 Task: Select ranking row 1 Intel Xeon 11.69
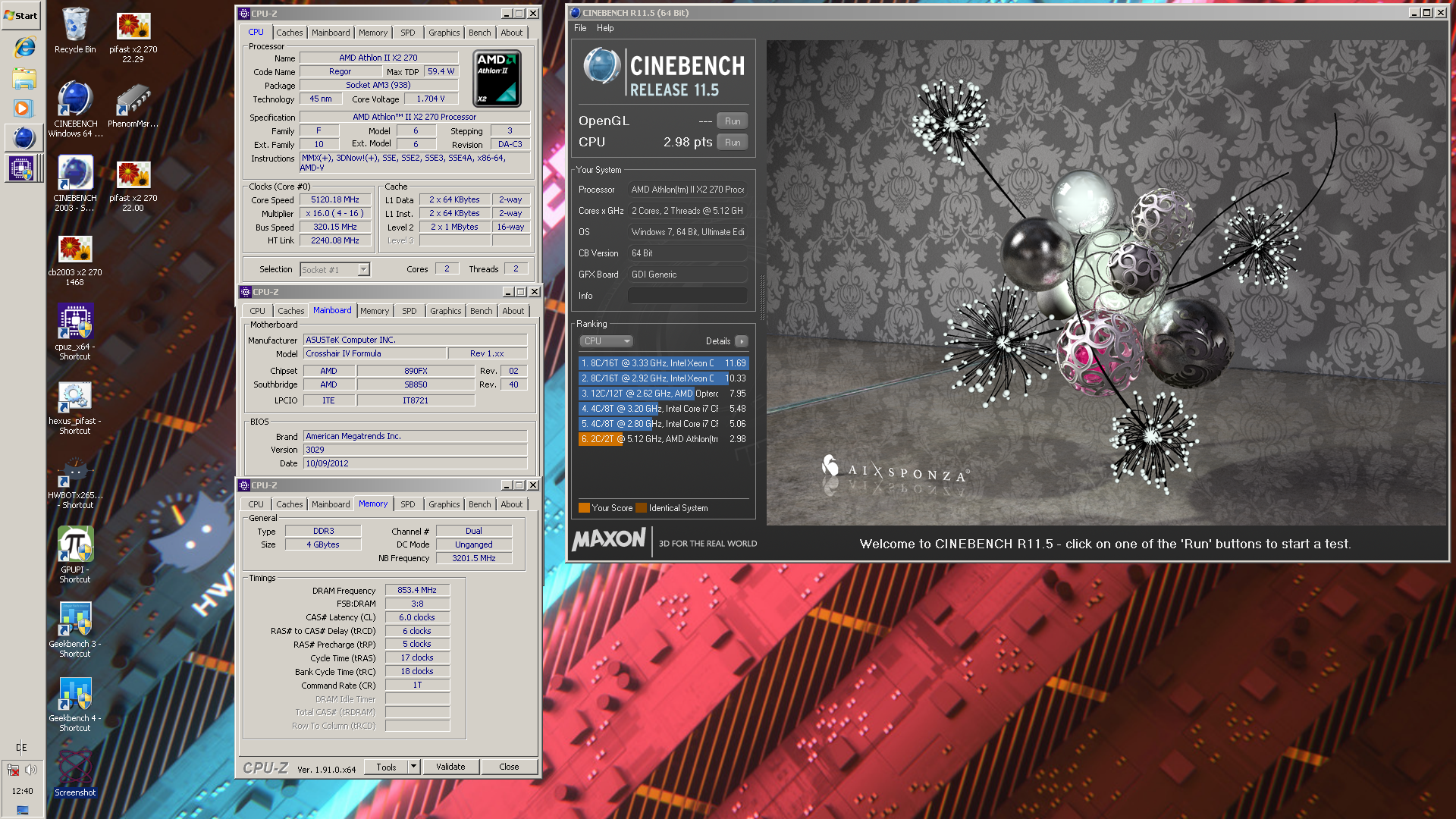[664, 363]
